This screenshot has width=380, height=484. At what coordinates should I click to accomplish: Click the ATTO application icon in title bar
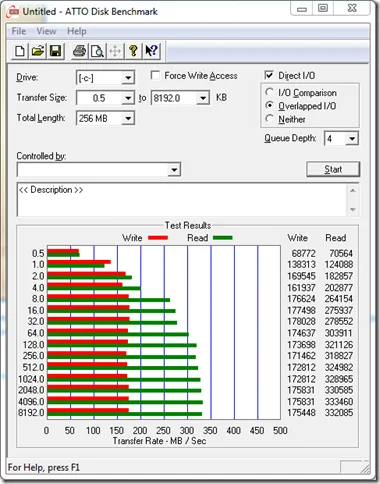[x=13, y=11]
